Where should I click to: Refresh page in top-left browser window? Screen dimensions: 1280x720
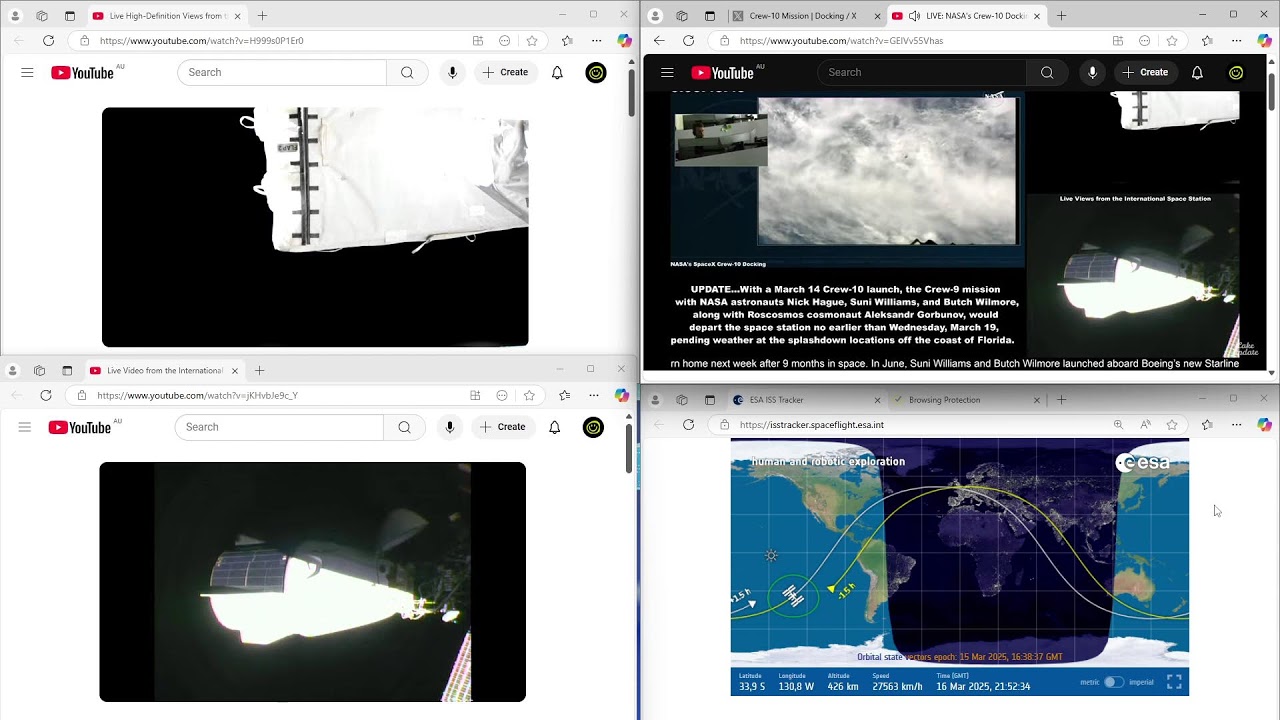(48, 41)
